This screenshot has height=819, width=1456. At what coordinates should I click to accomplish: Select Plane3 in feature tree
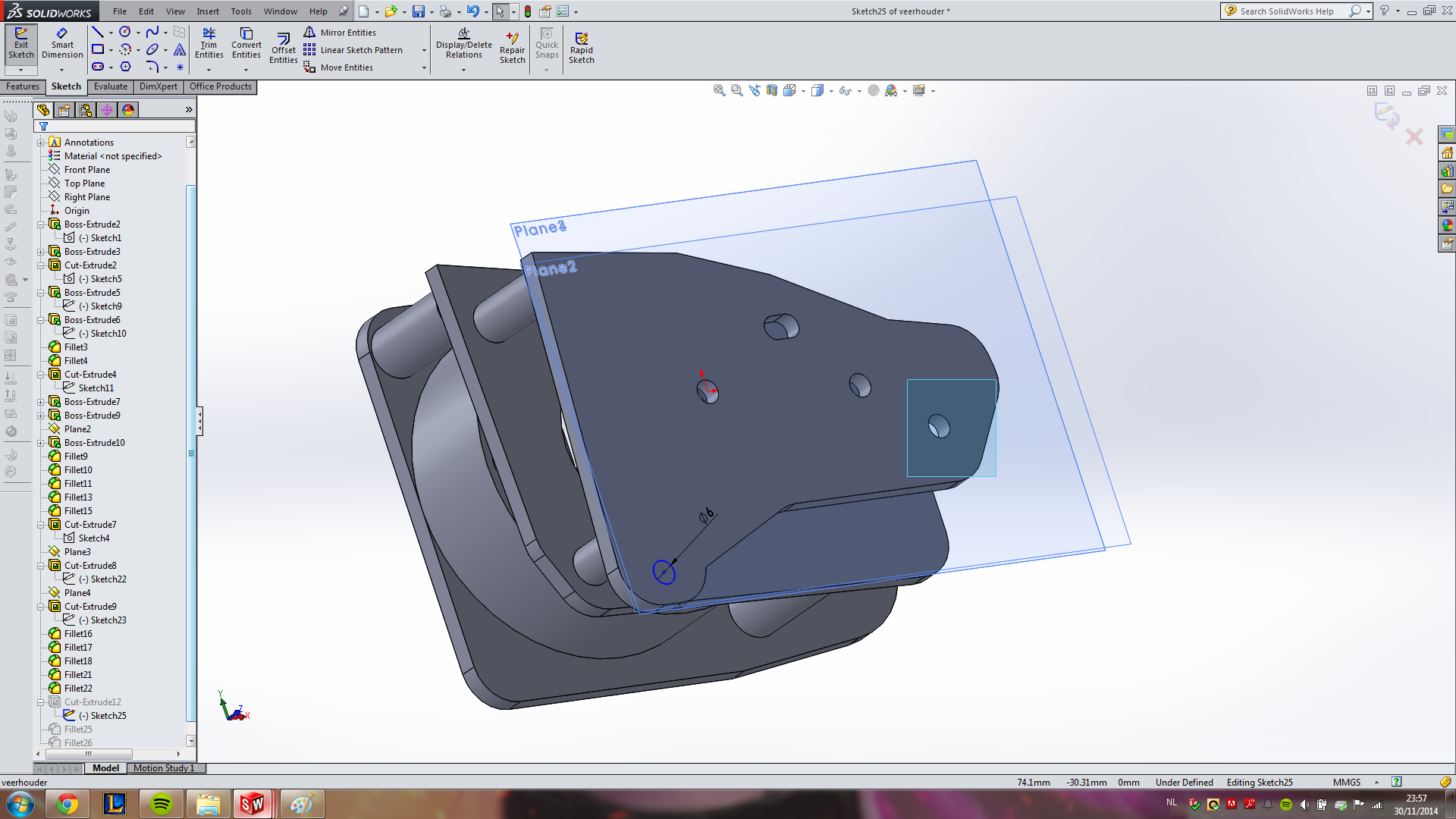(77, 552)
